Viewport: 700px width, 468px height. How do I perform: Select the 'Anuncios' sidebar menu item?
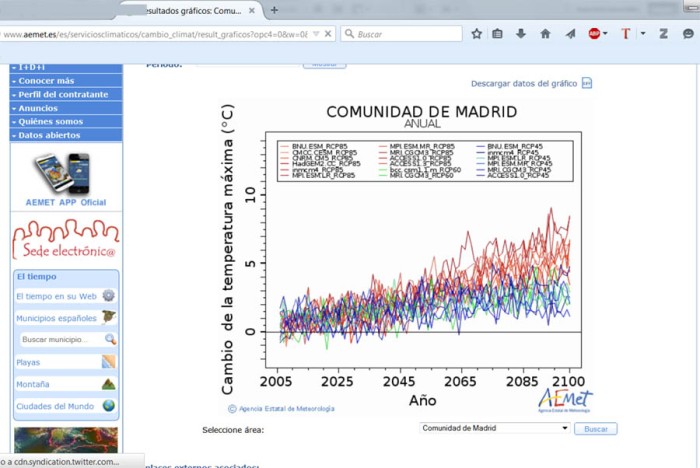[x=66, y=108]
